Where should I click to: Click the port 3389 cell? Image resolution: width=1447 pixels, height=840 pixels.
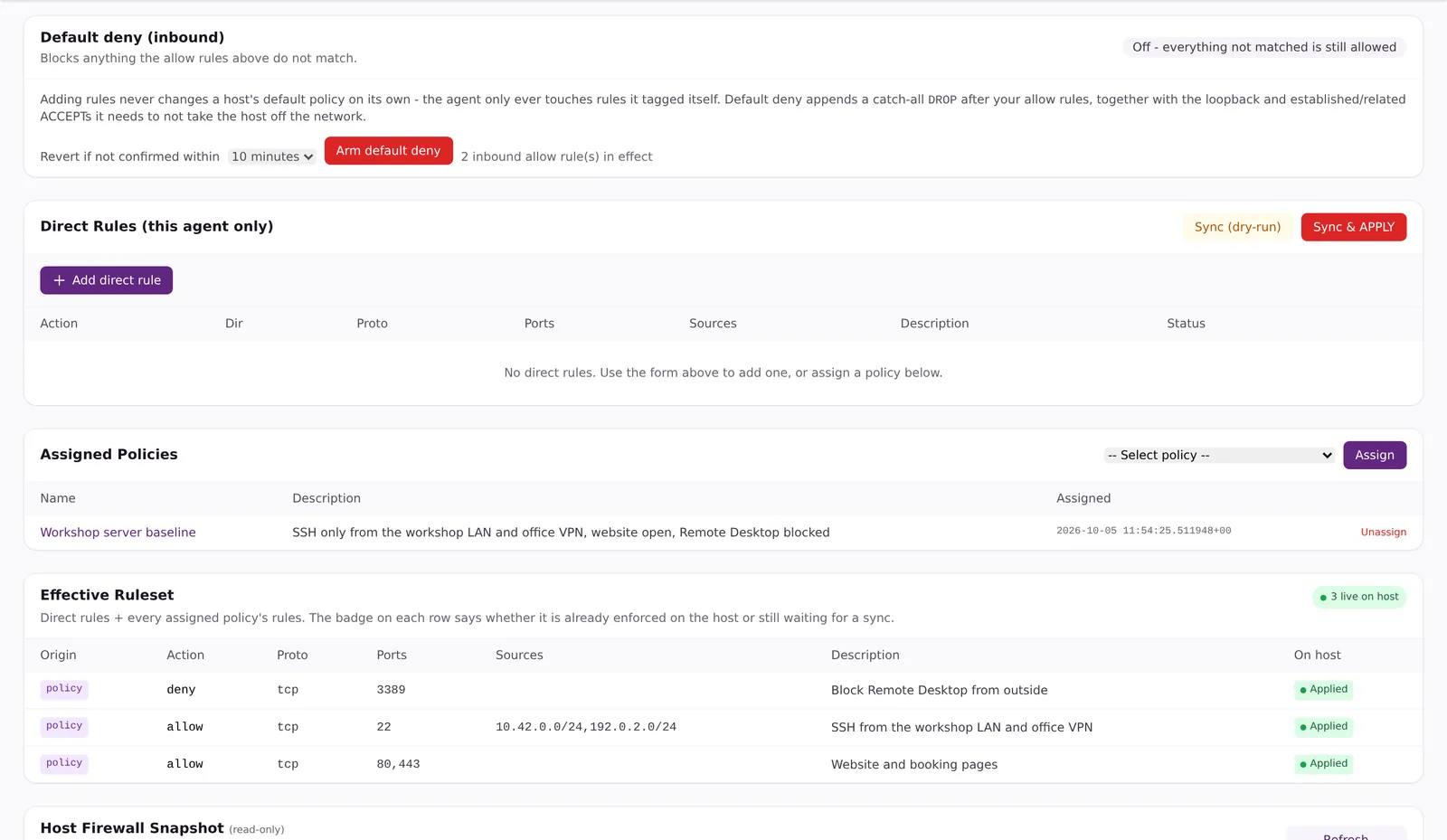coord(391,690)
